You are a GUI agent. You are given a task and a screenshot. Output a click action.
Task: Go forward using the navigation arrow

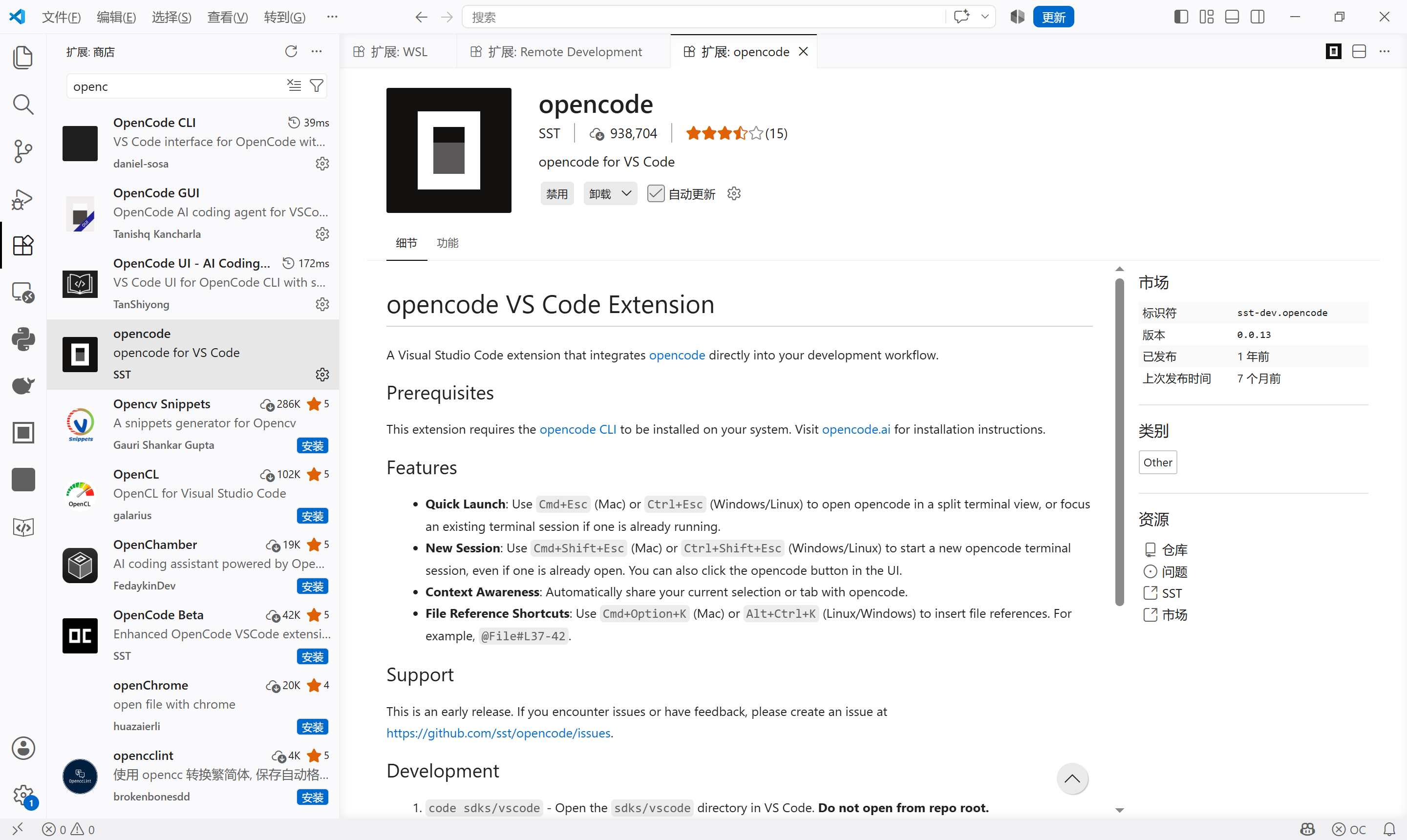coord(447,17)
